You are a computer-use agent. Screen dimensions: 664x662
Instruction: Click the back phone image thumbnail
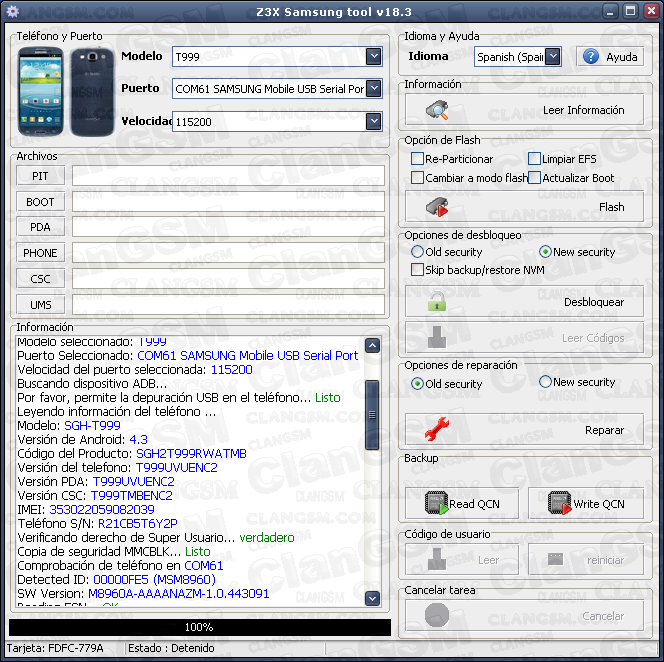(92, 92)
